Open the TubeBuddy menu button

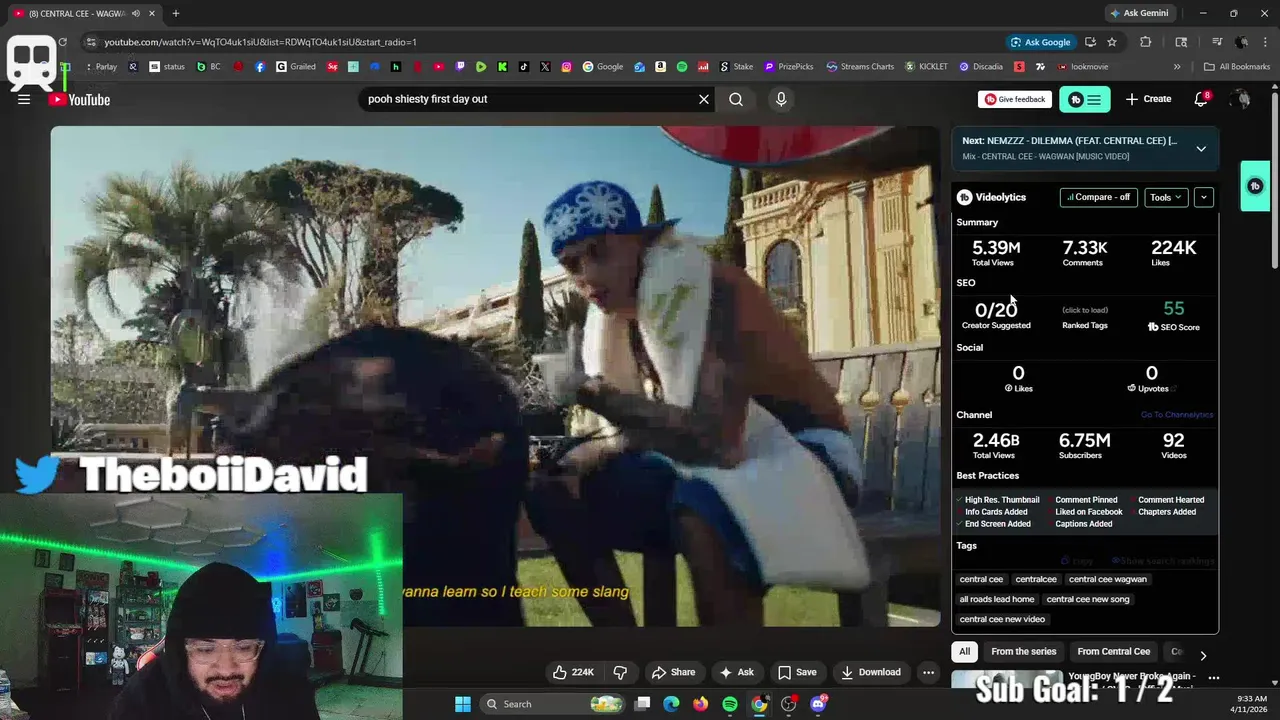1085,99
